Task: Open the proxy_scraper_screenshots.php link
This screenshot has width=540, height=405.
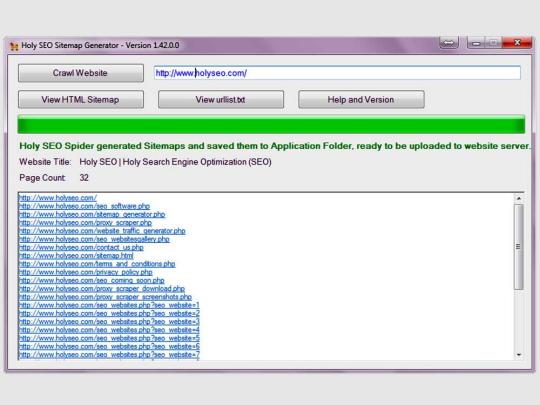Action: (x=105, y=297)
